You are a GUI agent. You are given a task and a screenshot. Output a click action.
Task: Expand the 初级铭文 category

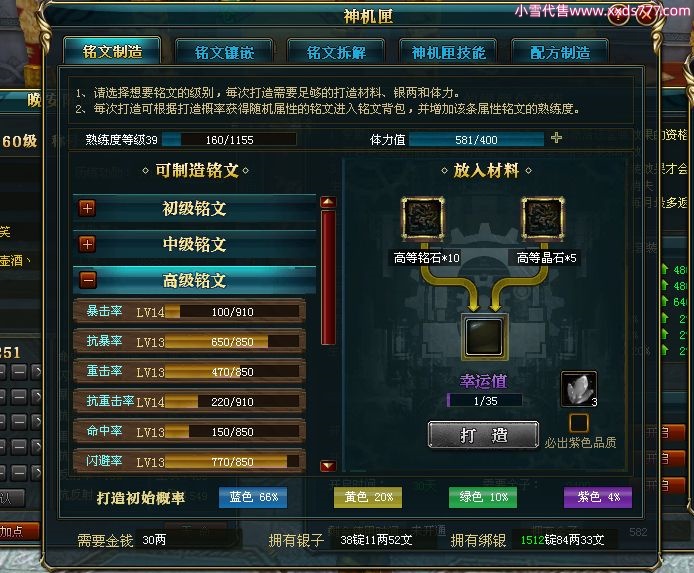click(x=87, y=208)
